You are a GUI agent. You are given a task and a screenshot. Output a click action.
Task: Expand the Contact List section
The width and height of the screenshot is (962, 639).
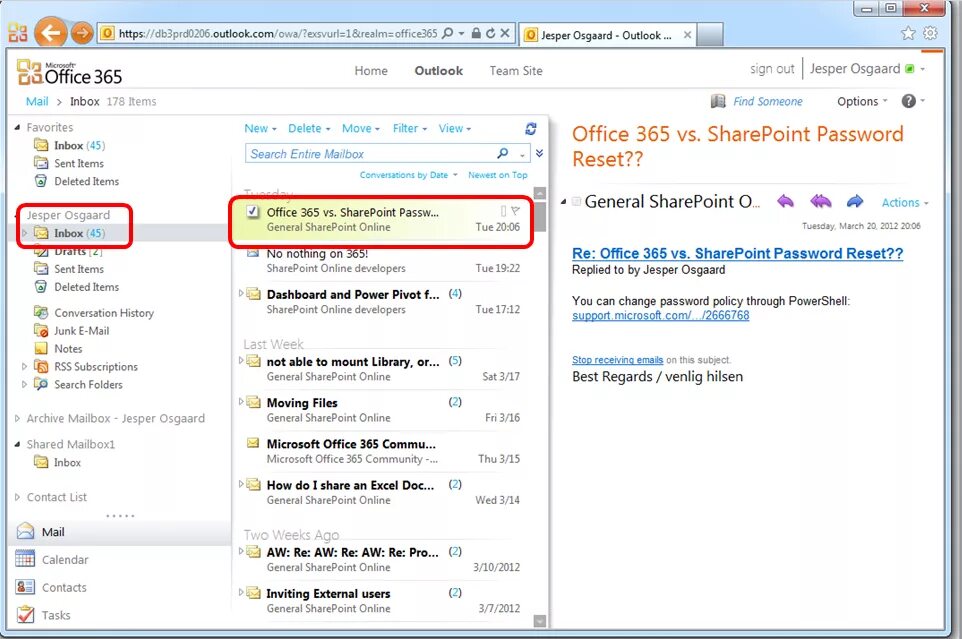click(17, 497)
